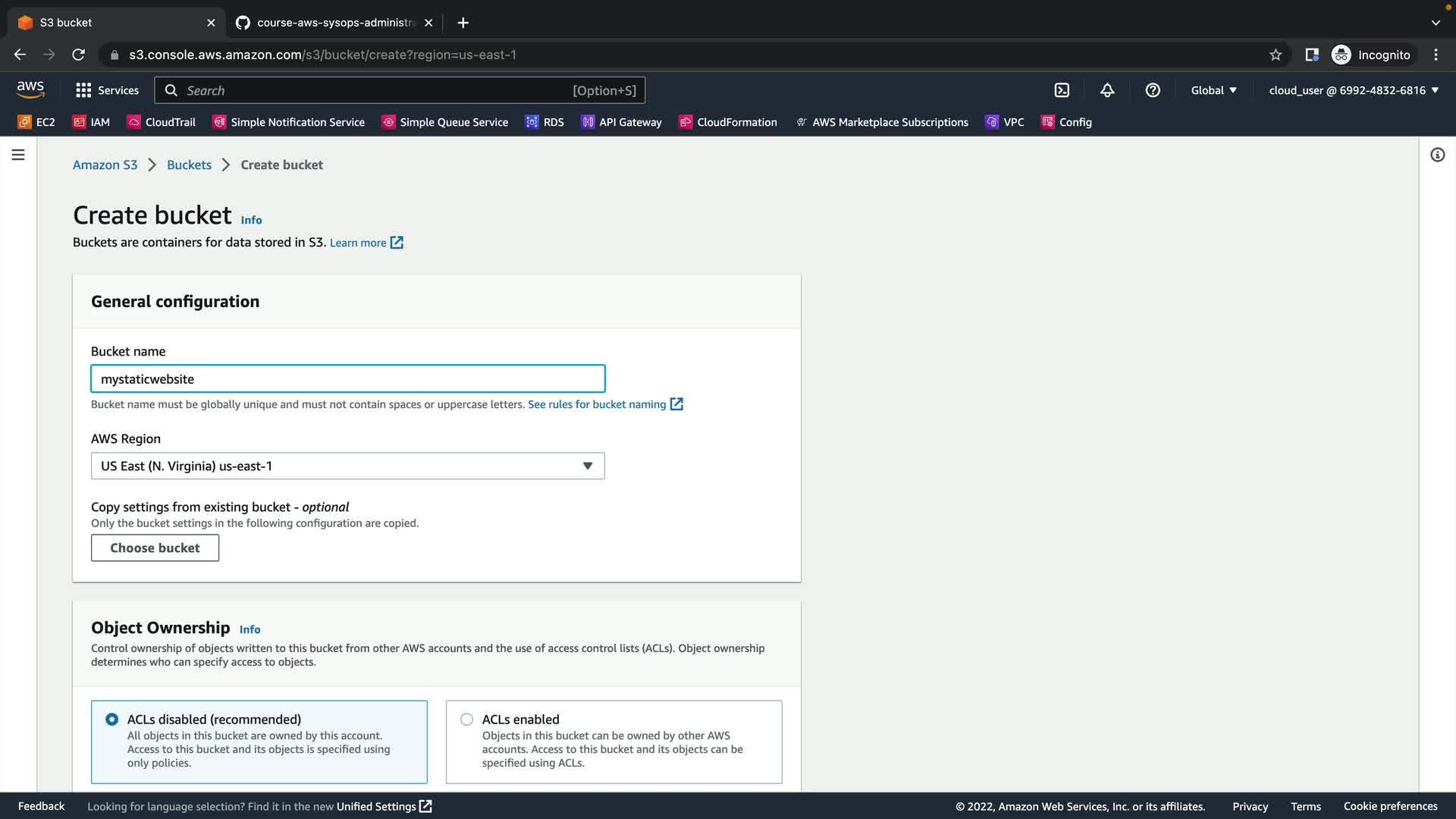Open the AWS Region dropdown

347,466
